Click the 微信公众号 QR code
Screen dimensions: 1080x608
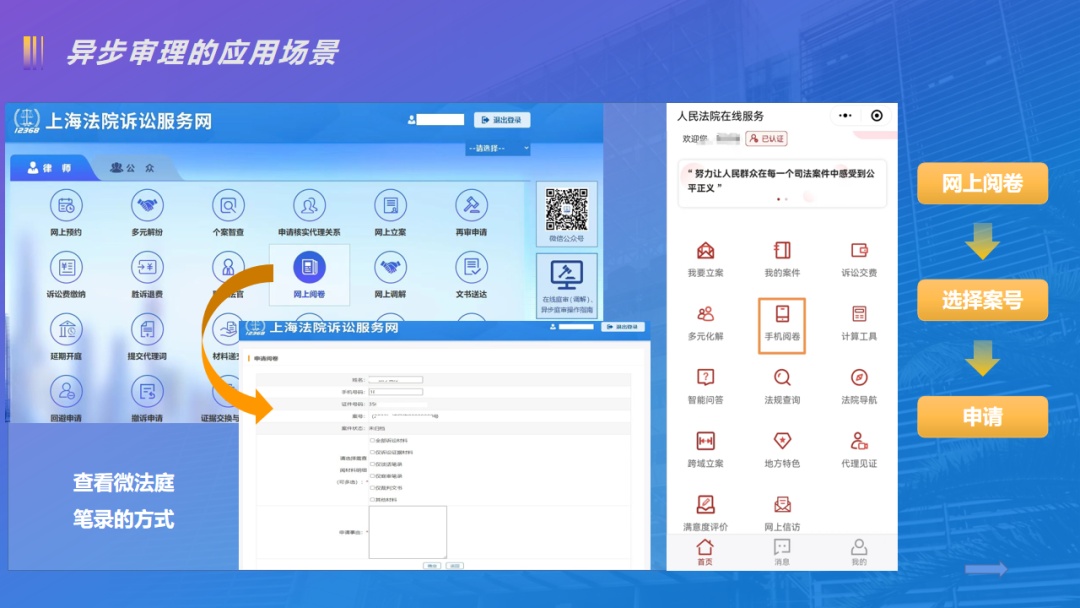coord(567,209)
